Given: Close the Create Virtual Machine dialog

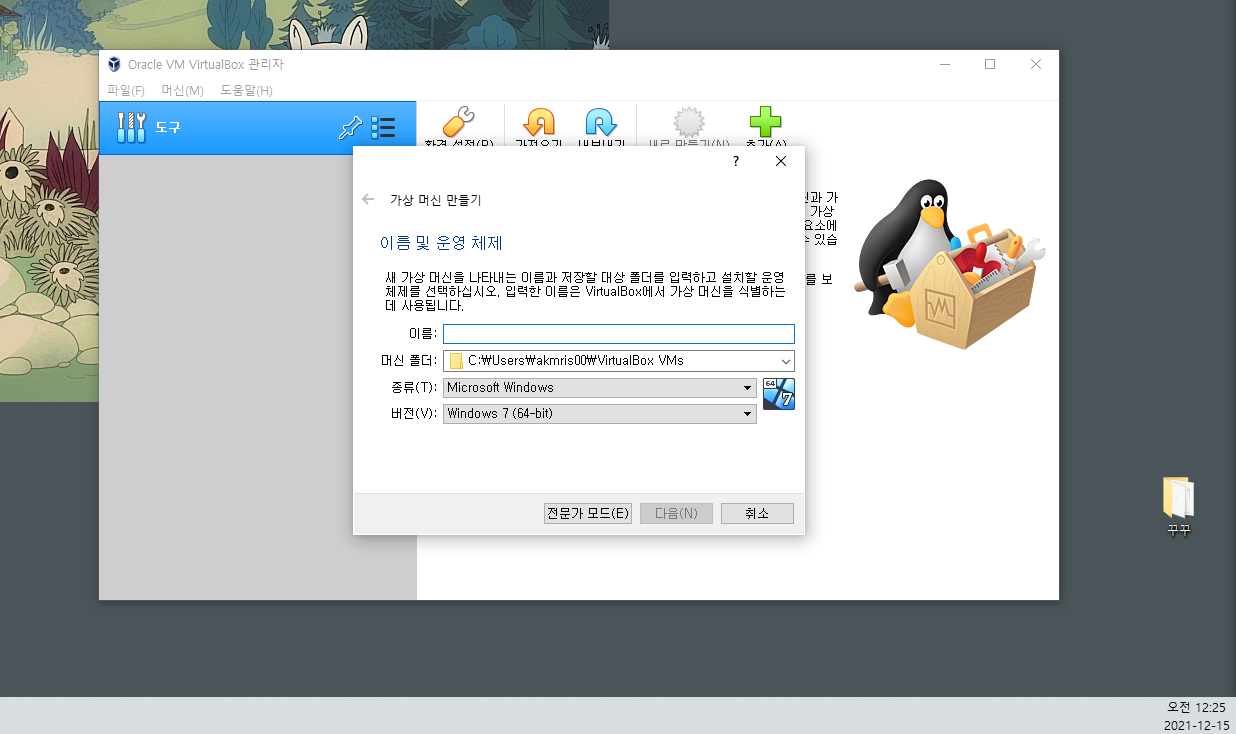Looking at the screenshot, I should (x=781, y=161).
